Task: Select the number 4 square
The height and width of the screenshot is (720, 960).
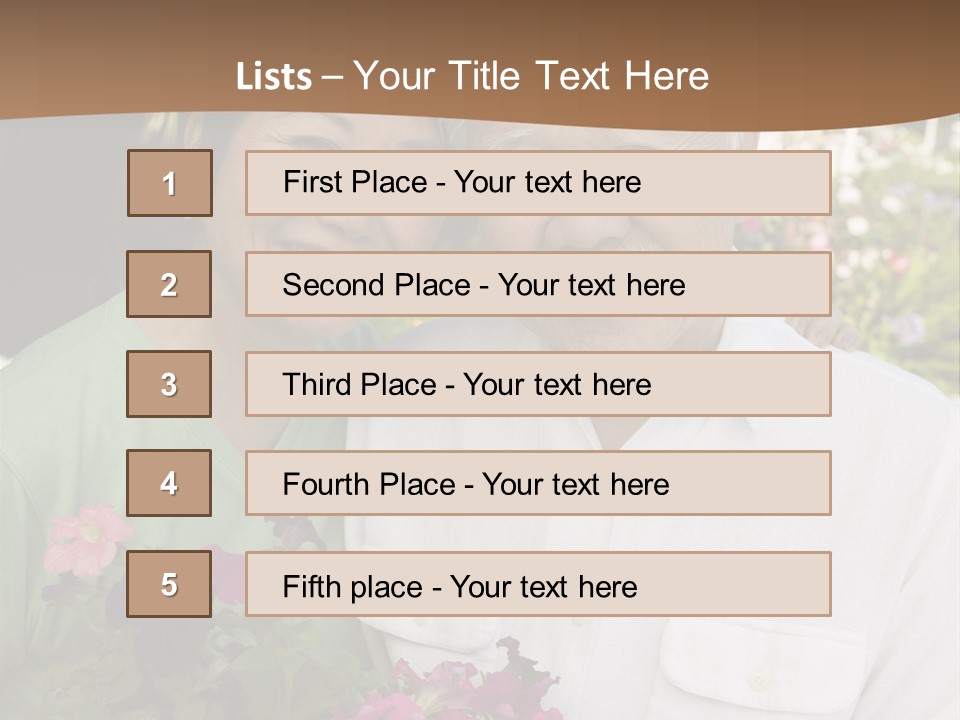Action: (169, 483)
